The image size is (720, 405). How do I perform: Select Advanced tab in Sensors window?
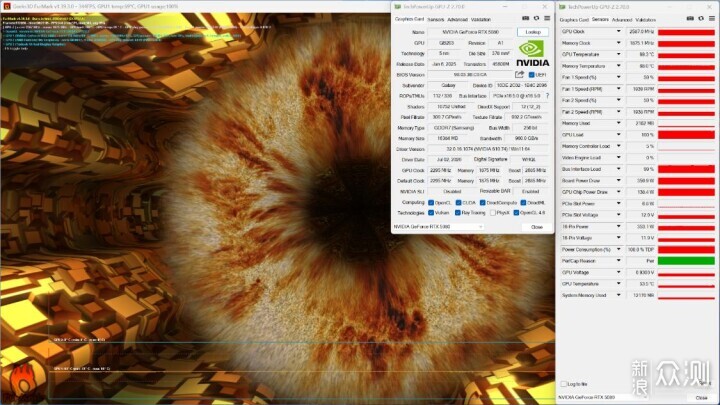point(622,20)
